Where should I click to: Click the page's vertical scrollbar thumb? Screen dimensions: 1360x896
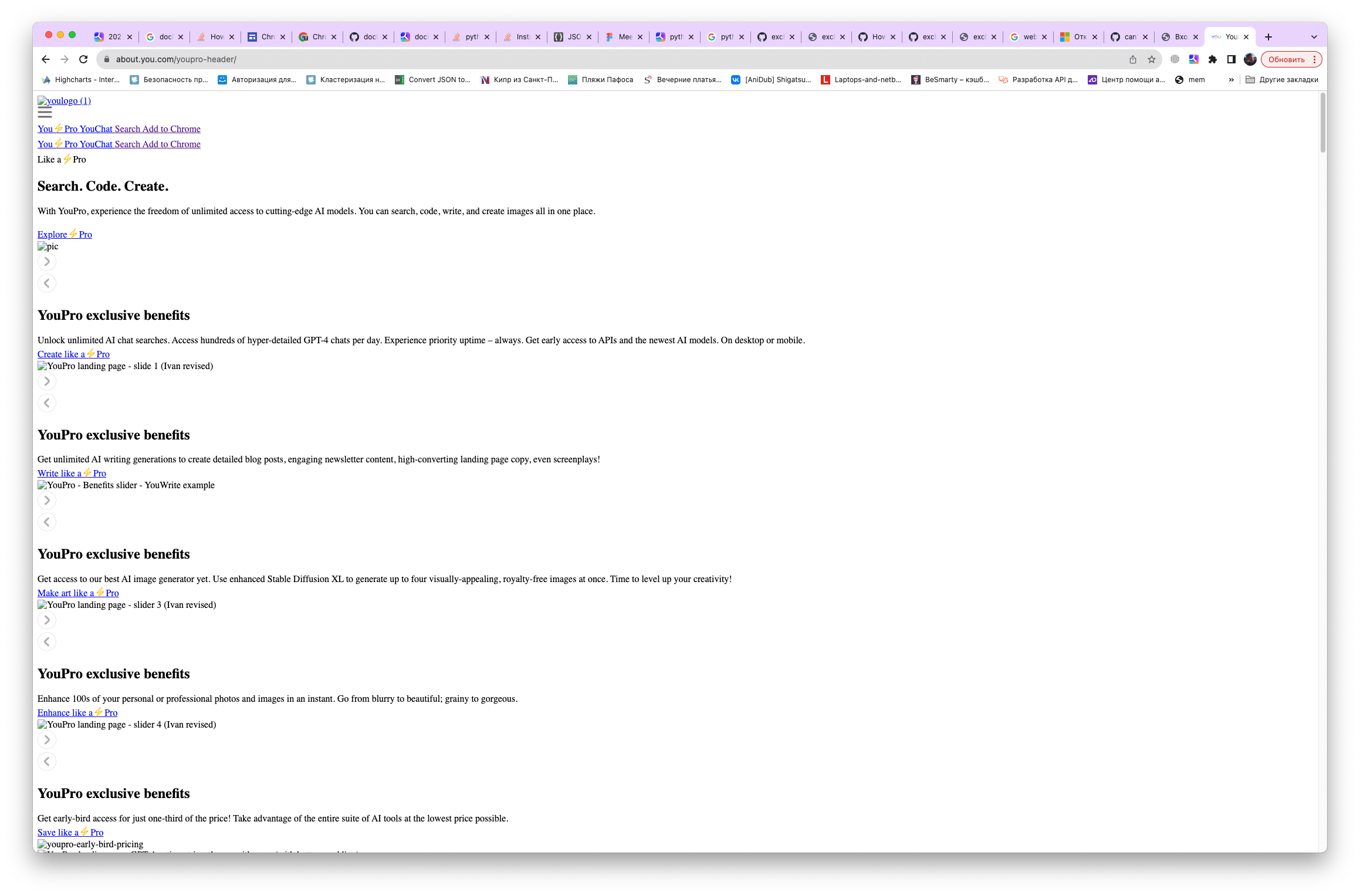[1323, 122]
